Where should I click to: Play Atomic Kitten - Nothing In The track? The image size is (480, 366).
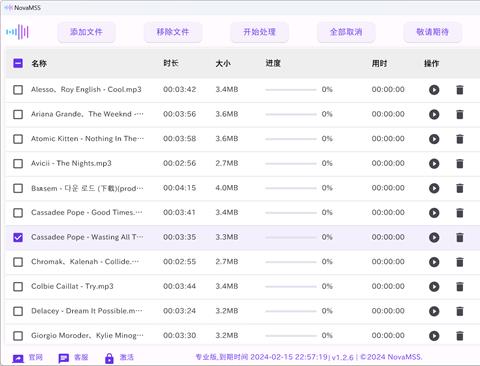pyautogui.click(x=434, y=139)
